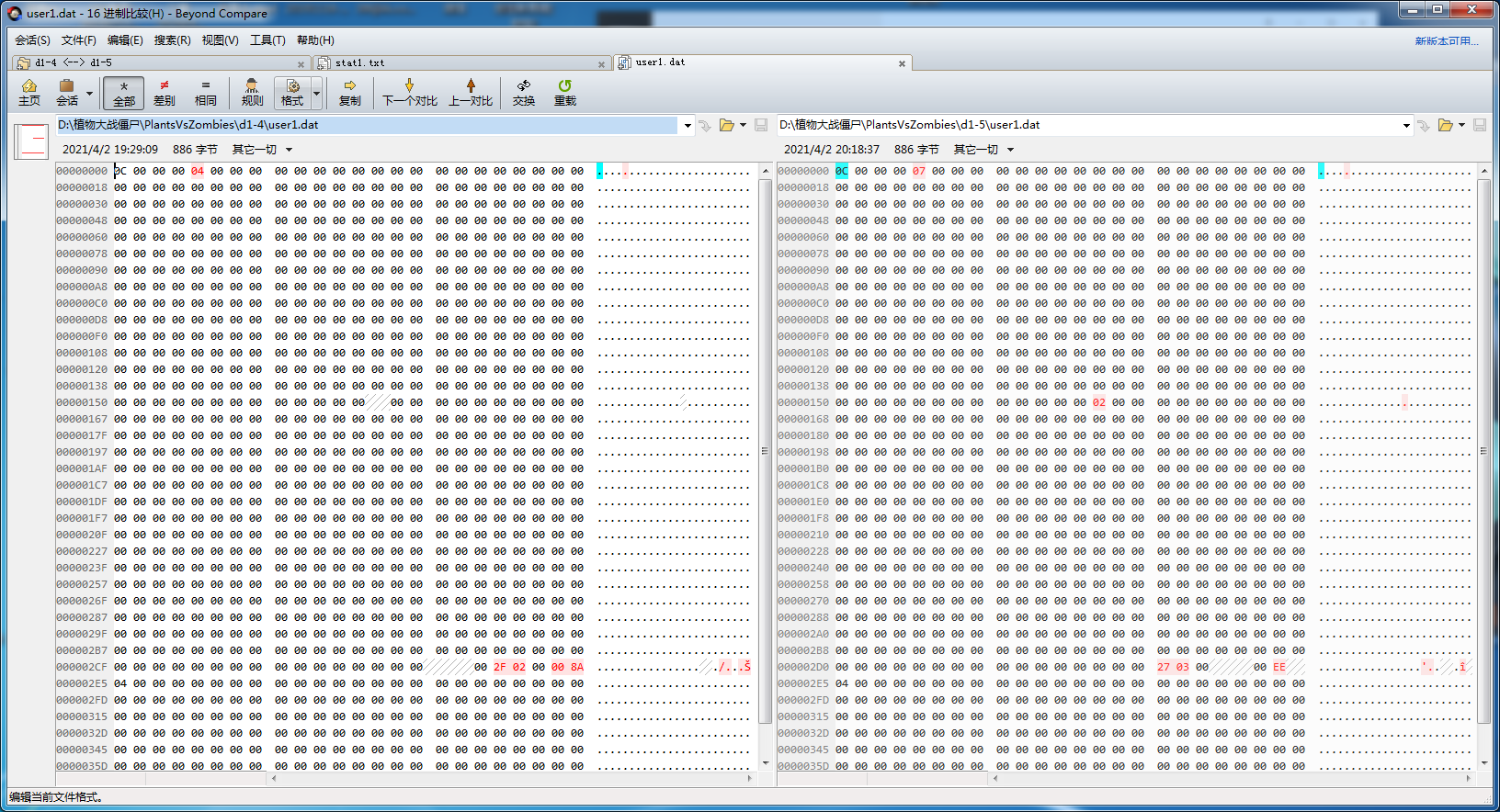1500x812 pixels.
Task: Click the left pane horizontal scrollbar
Action: [x=512, y=778]
